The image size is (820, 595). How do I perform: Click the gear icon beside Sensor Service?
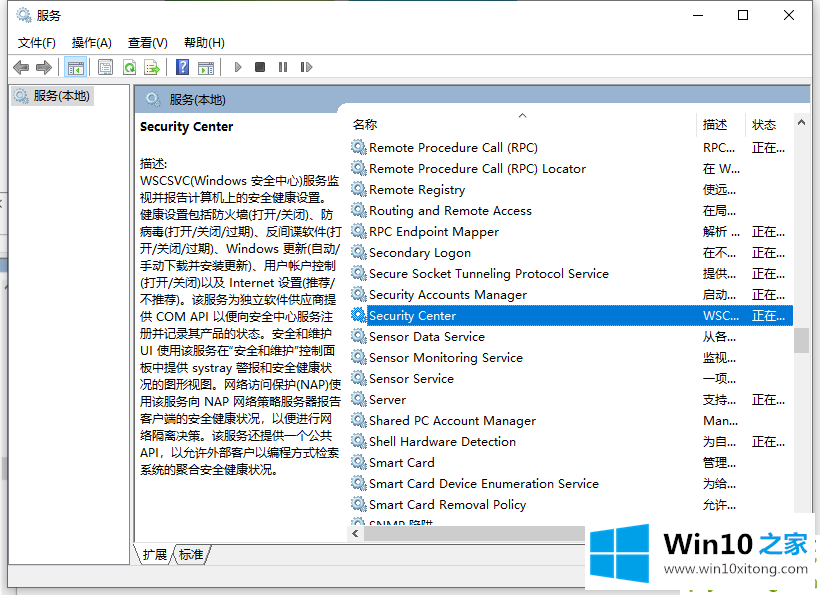click(x=359, y=379)
